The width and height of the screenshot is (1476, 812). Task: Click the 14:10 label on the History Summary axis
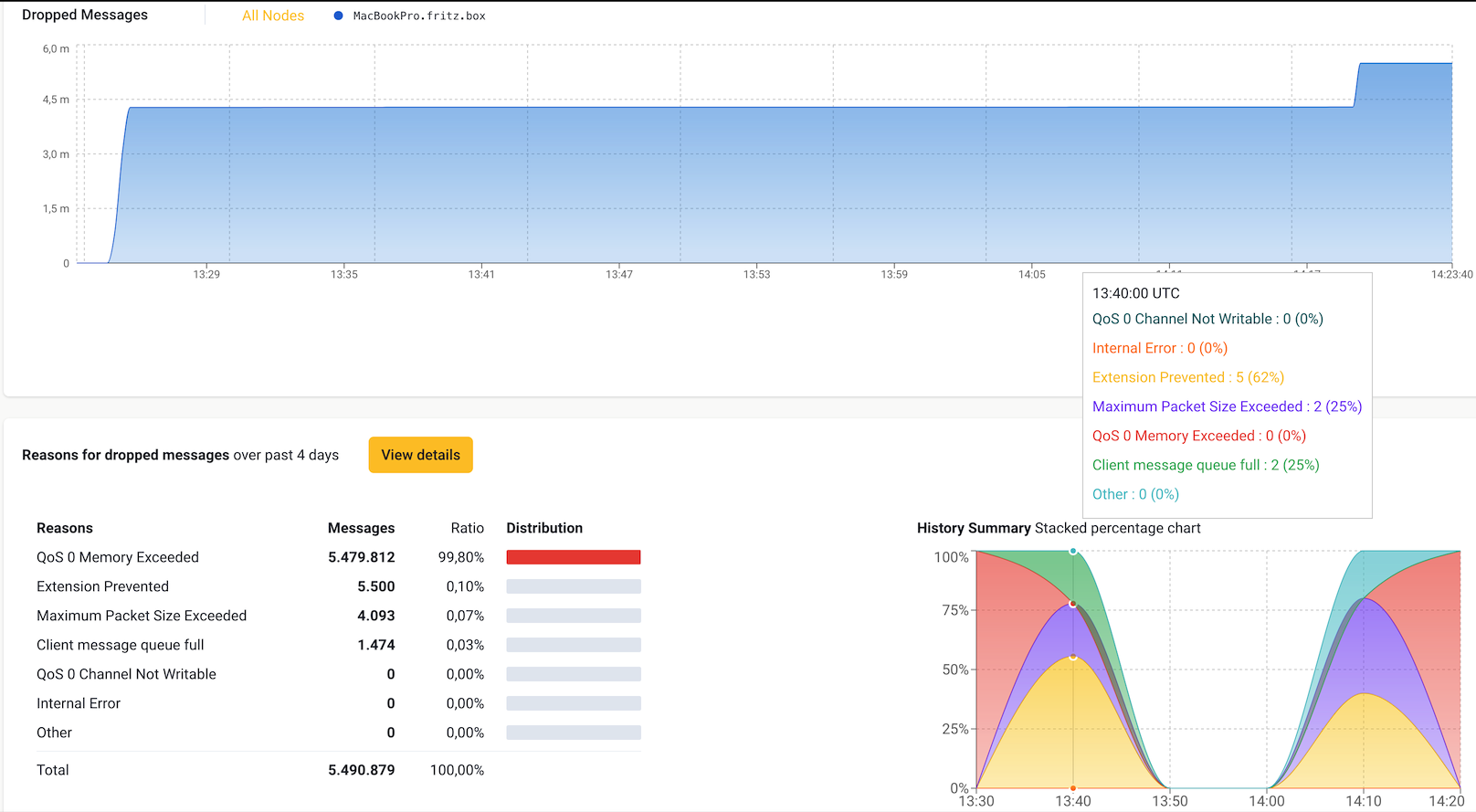[1364, 801]
